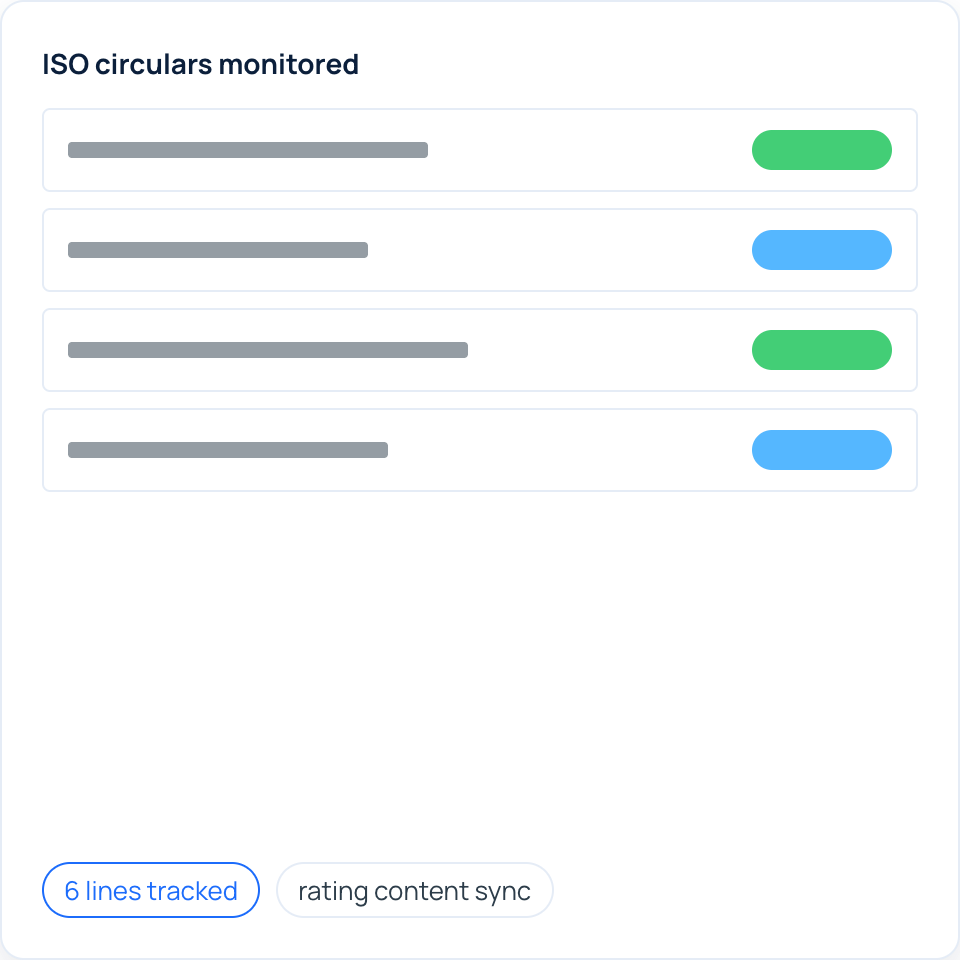Select the gray placeholder bar in fourth row

click(228, 450)
